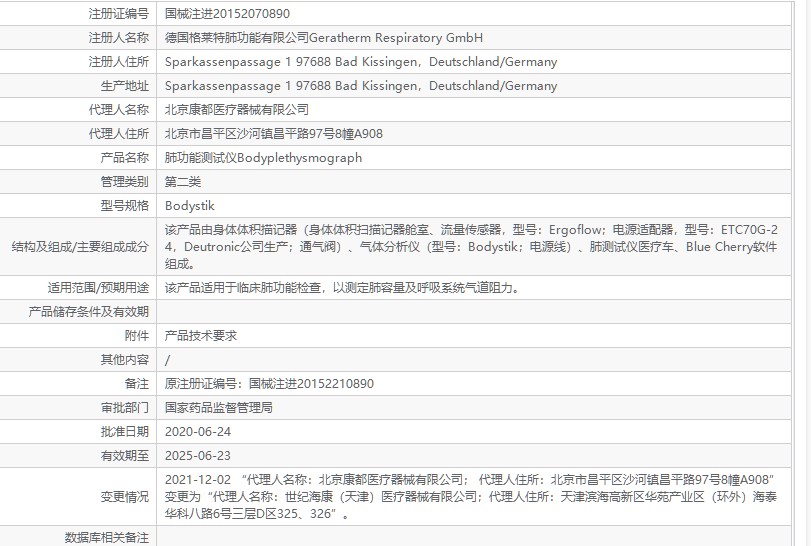The height and width of the screenshot is (546, 811).
Task: Click the 管理类别 label
Action: pos(125,181)
